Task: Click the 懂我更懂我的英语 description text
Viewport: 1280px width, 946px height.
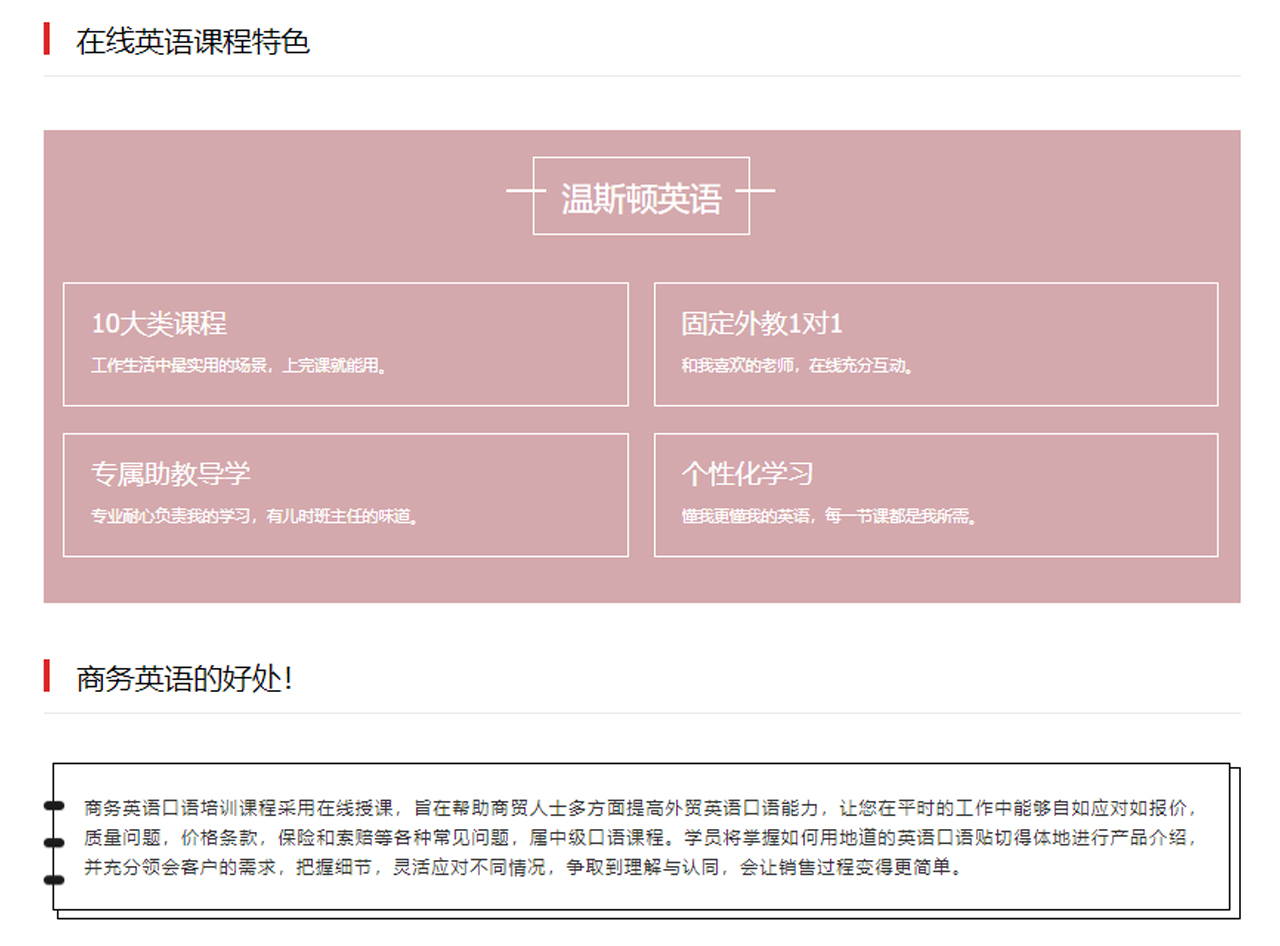Action: 830,517
